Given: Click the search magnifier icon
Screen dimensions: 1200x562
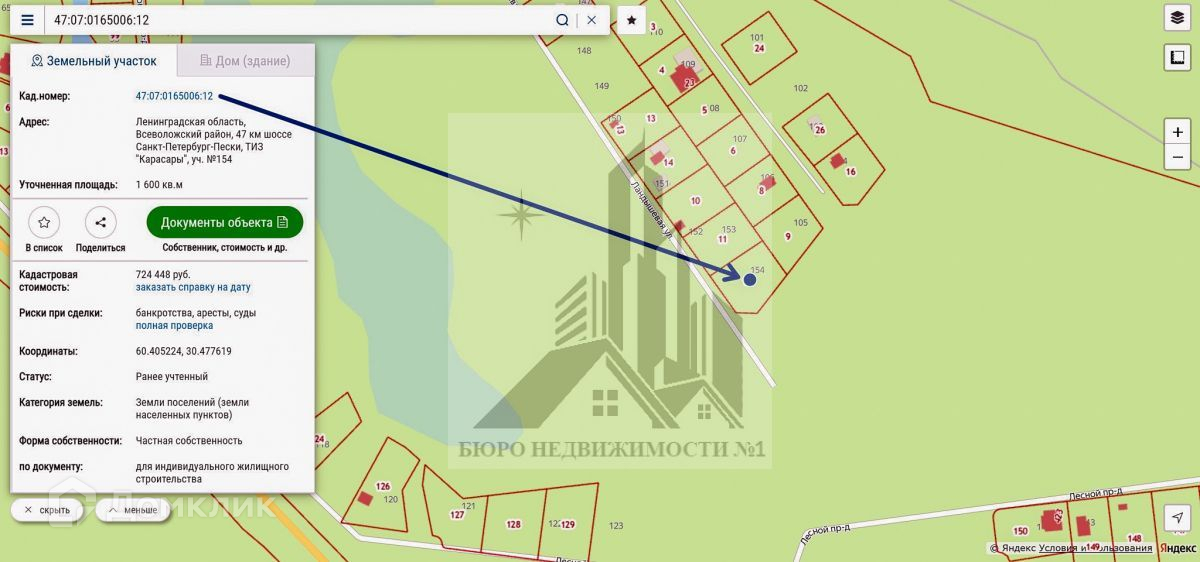Looking at the screenshot, I should (563, 20).
